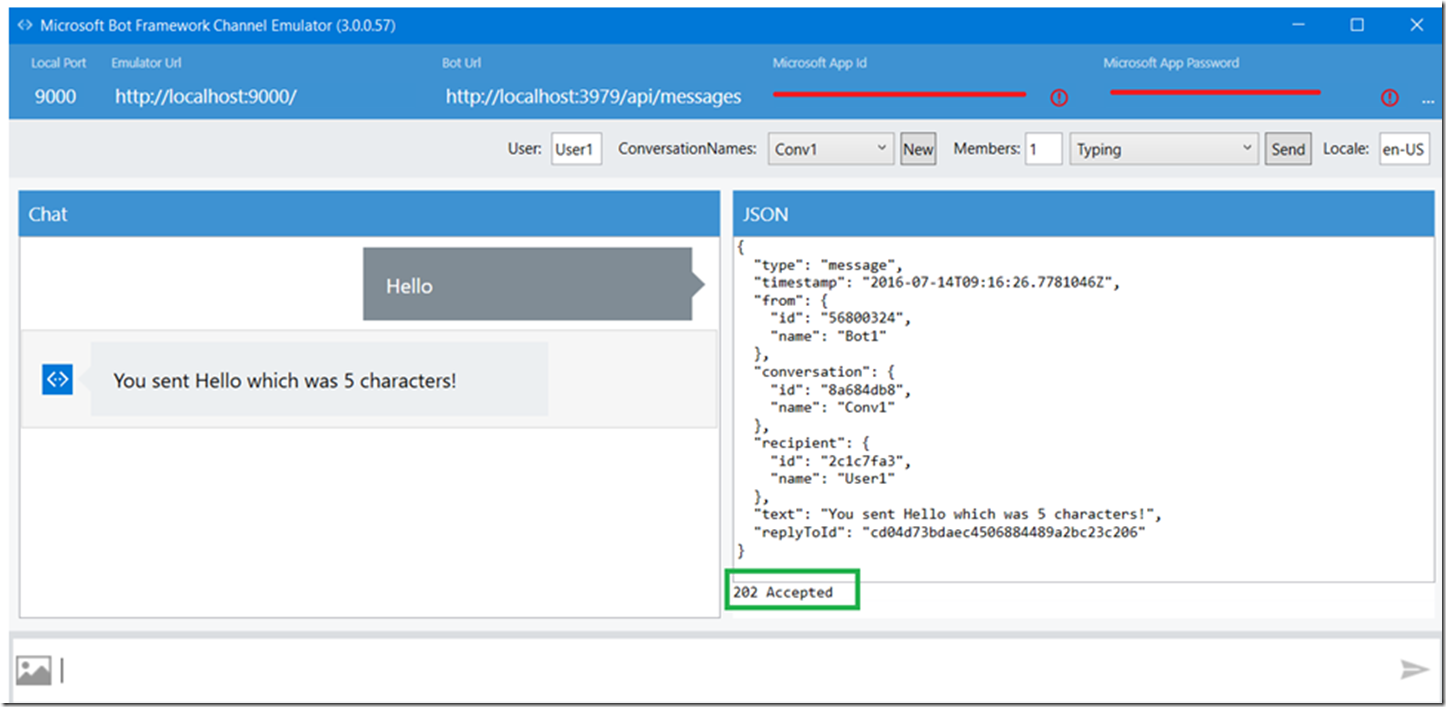Click the Send activity button
The image size is (1446, 707).
coord(1288,149)
